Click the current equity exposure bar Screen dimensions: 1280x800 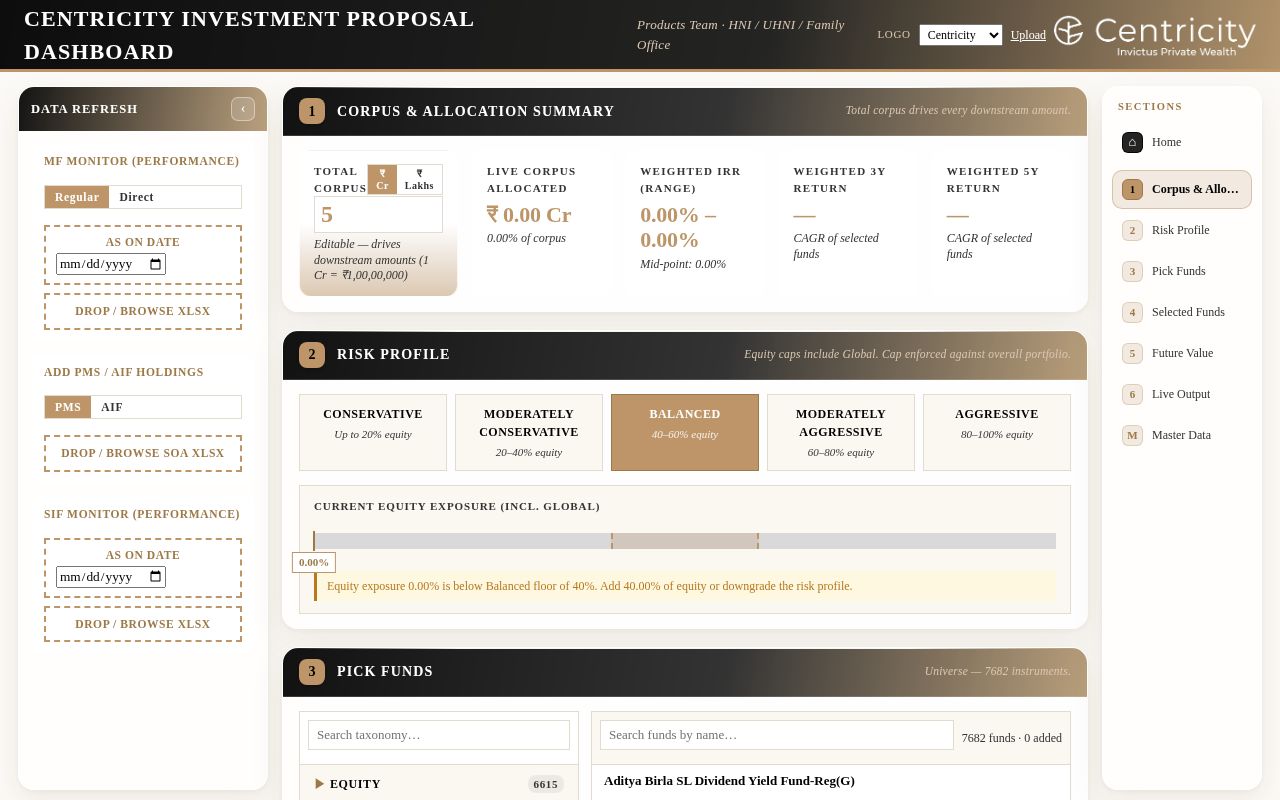(x=685, y=541)
